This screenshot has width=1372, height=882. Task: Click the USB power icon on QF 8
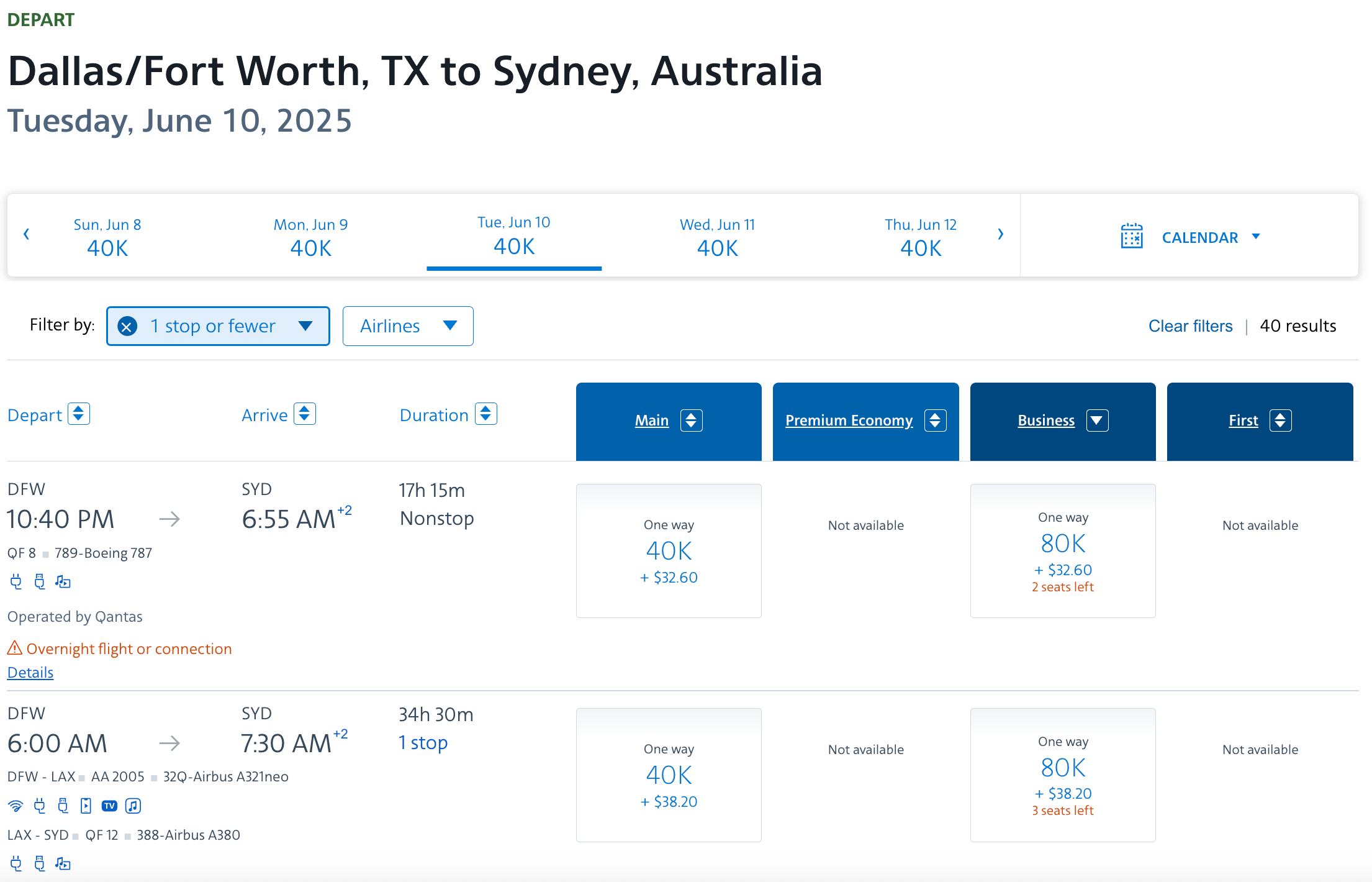pos(40,582)
